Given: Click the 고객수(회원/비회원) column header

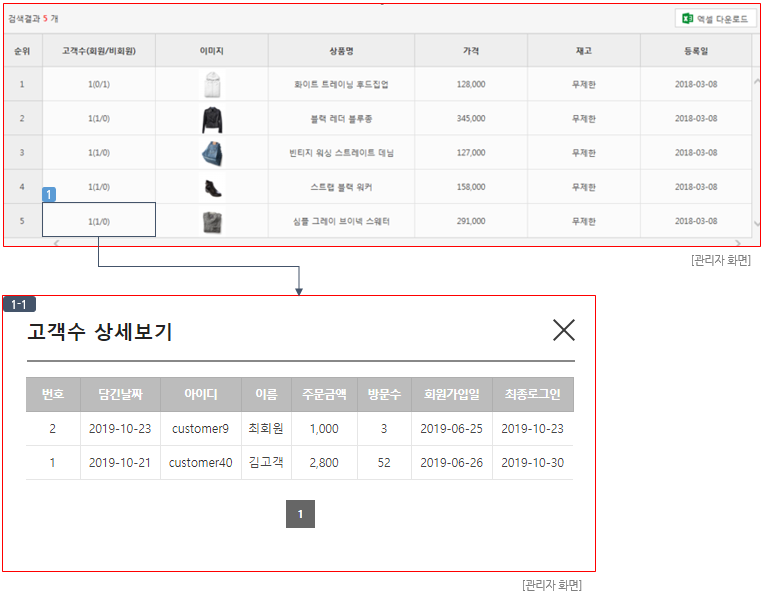Looking at the screenshot, I should [x=99, y=51].
